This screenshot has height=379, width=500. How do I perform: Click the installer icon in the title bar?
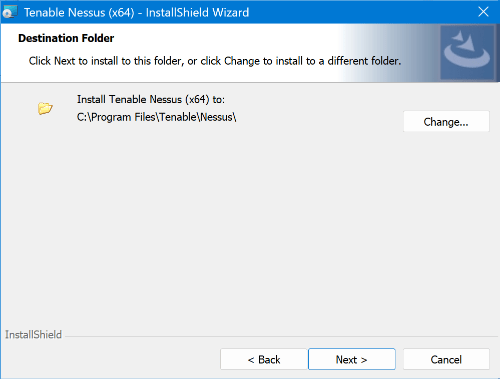click(x=10, y=12)
